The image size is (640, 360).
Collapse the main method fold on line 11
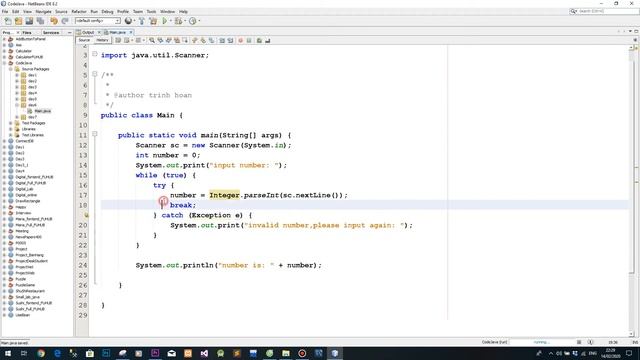95,134
